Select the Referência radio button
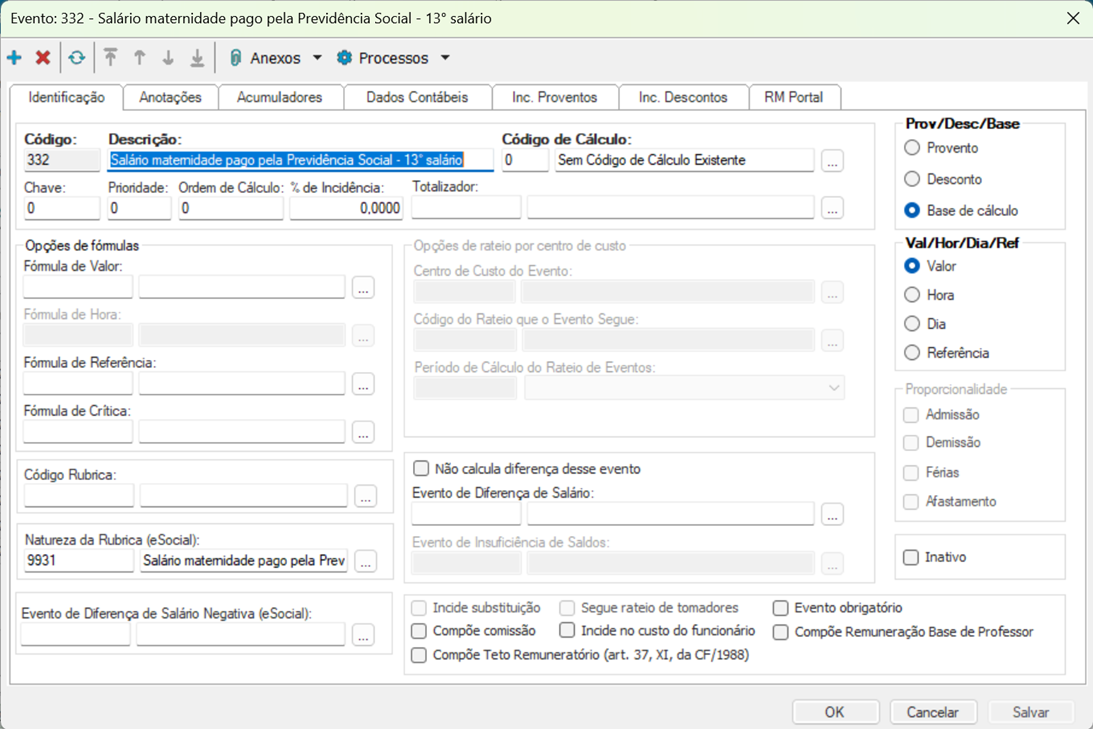This screenshot has height=729, width=1093. [x=912, y=353]
